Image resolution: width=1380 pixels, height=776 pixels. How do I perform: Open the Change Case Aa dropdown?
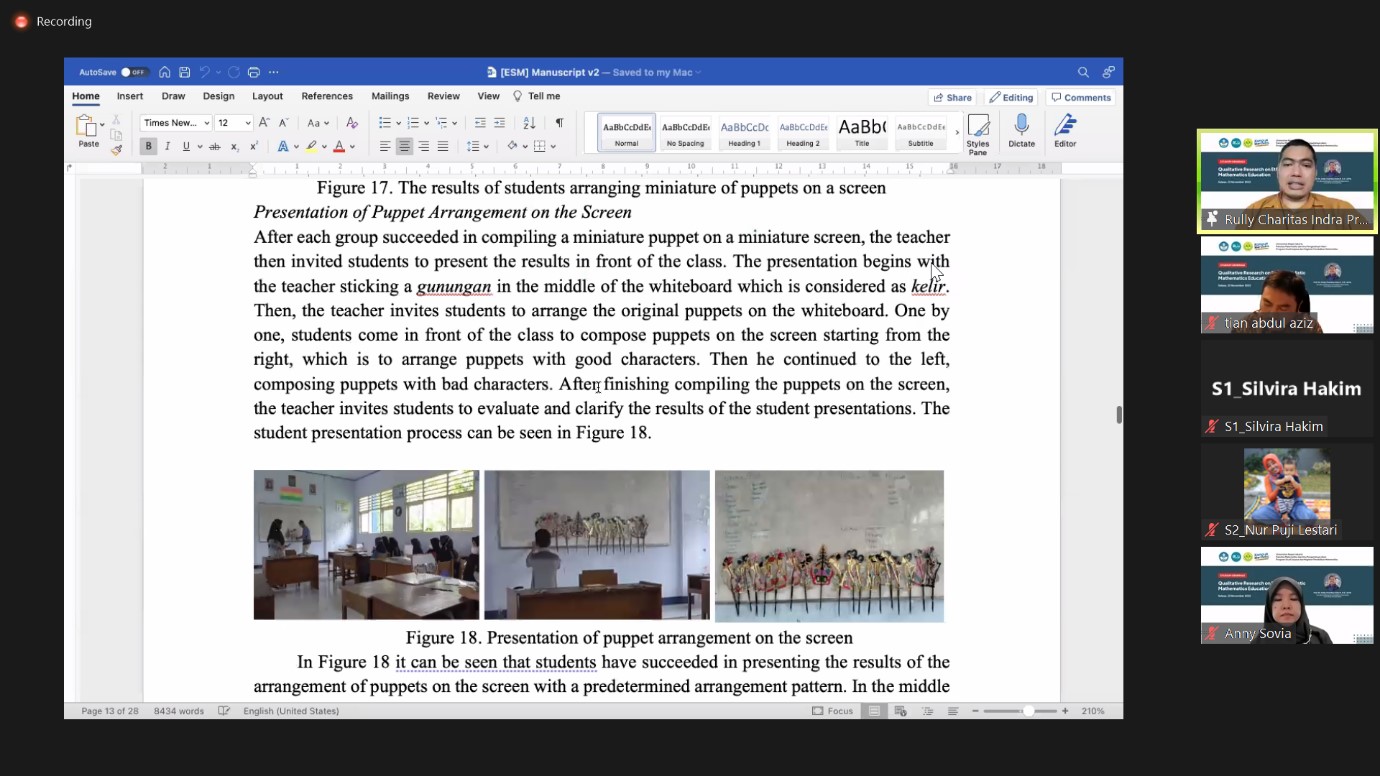[318, 123]
